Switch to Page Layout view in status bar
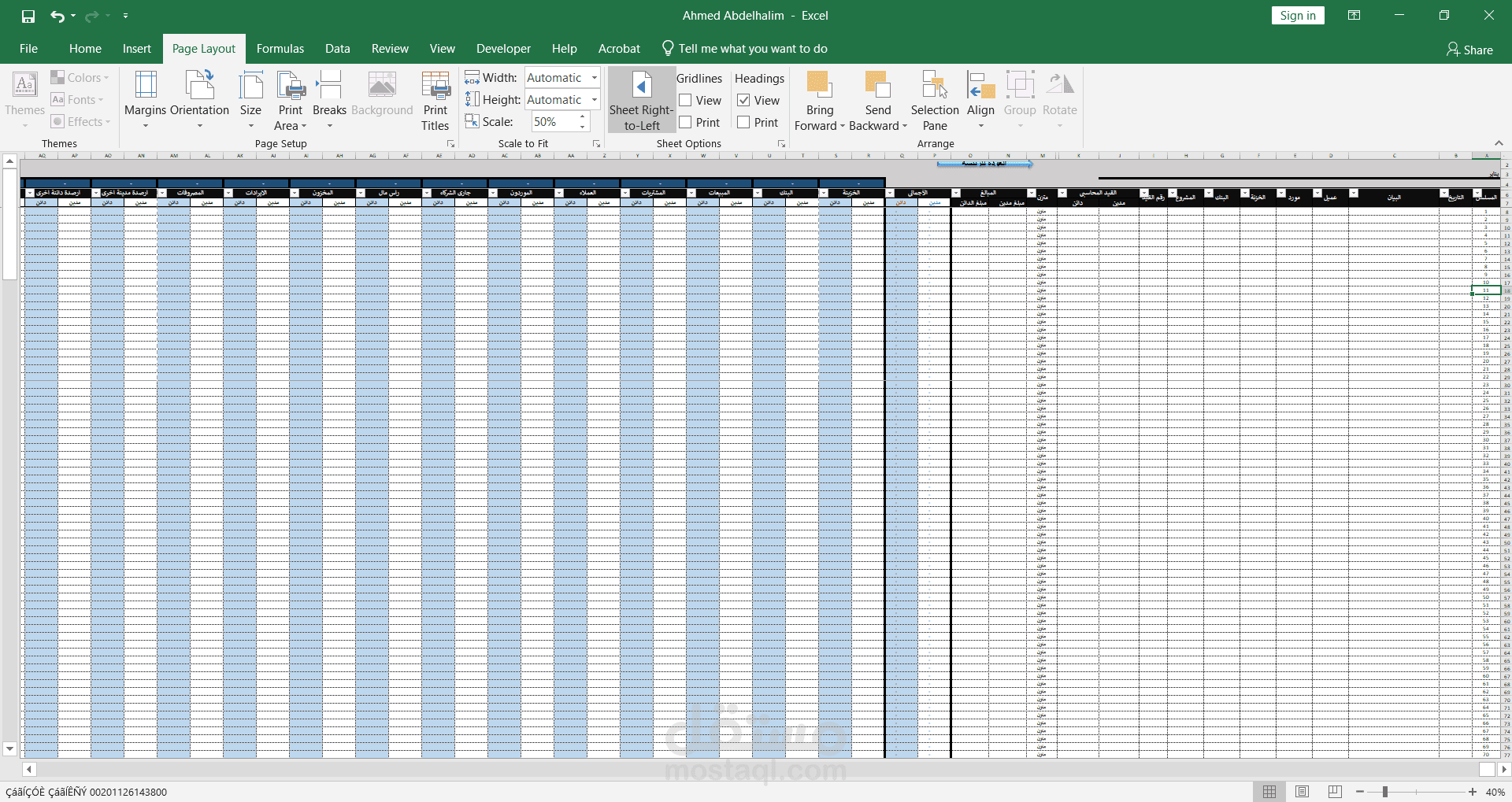Image resolution: width=1512 pixels, height=802 pixels. (x=1302, y=792)
